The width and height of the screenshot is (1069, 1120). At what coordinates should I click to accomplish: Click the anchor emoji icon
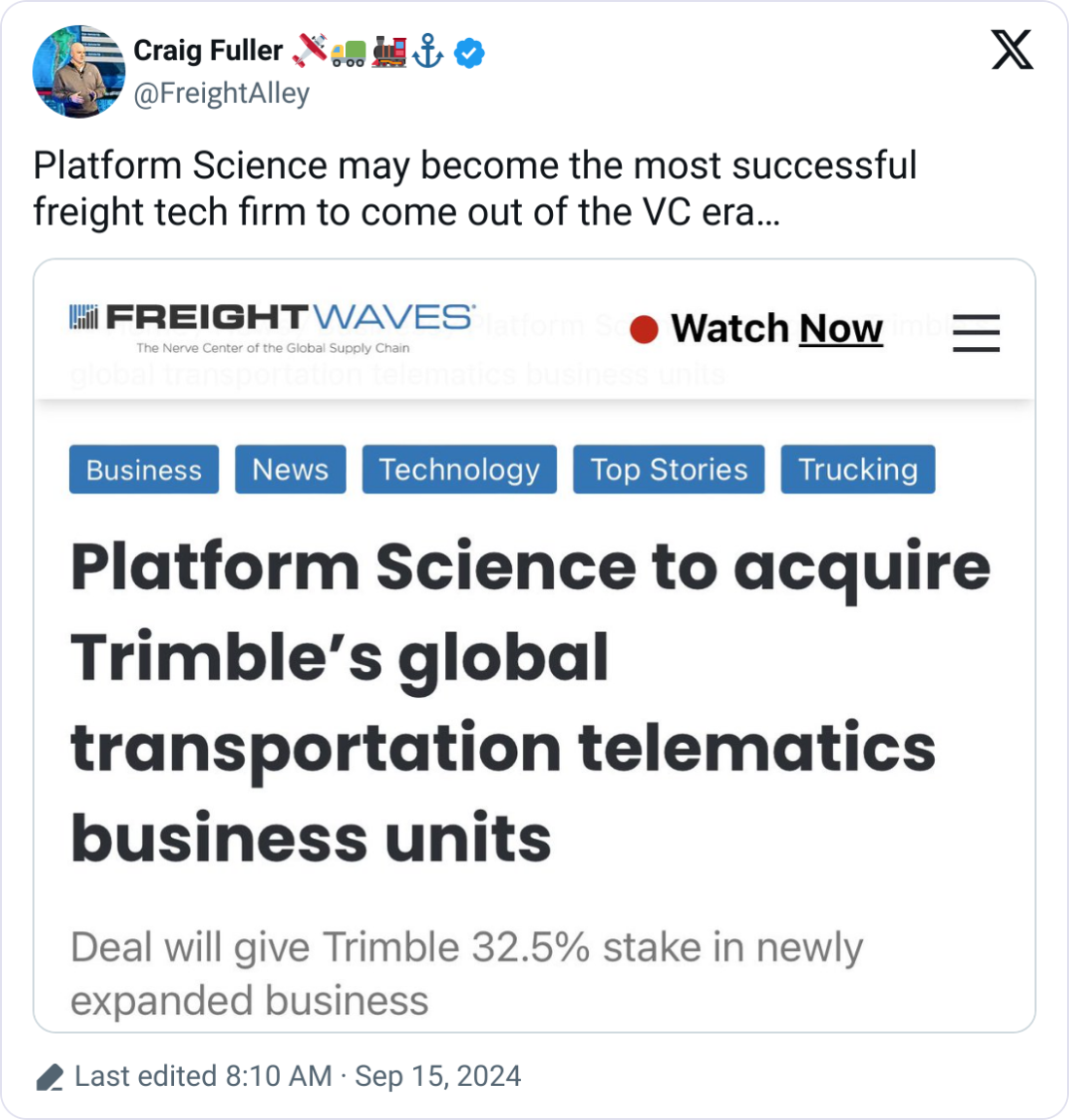[428, 52]
